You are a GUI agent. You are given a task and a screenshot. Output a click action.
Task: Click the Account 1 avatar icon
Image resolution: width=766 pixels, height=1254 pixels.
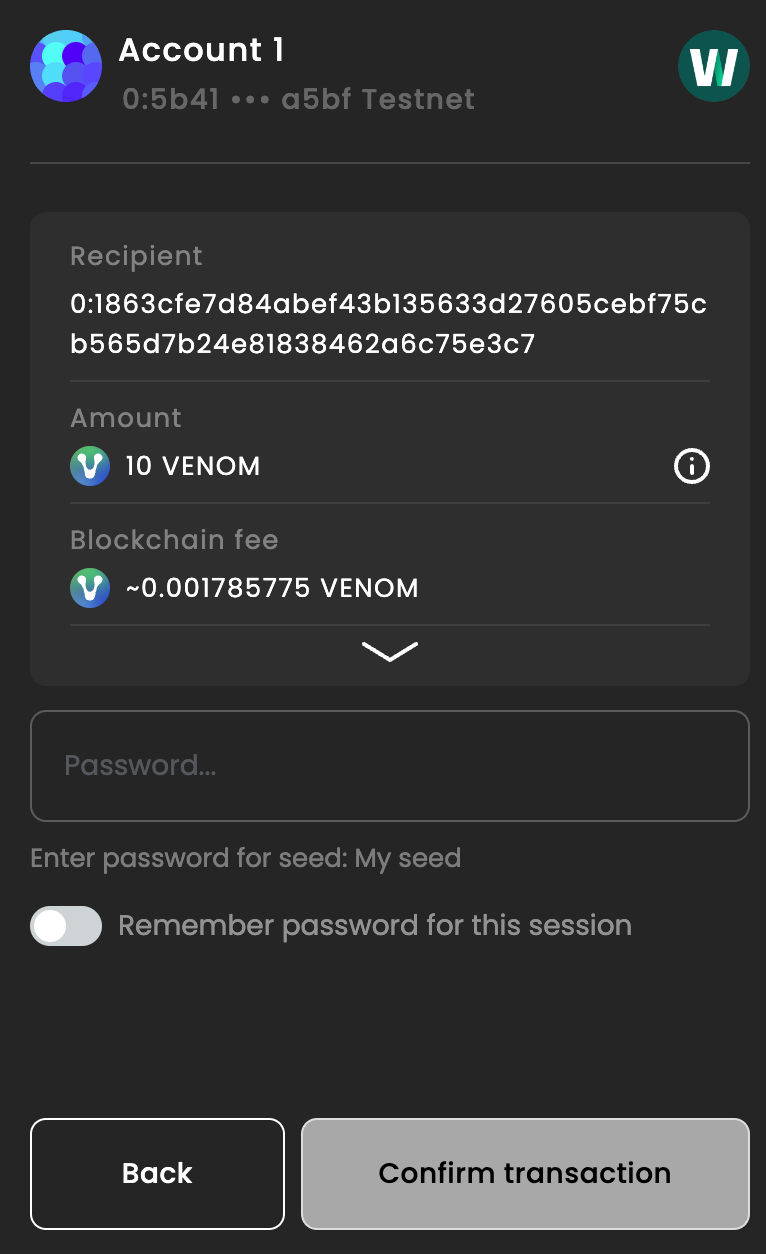(x=65, y=66)
